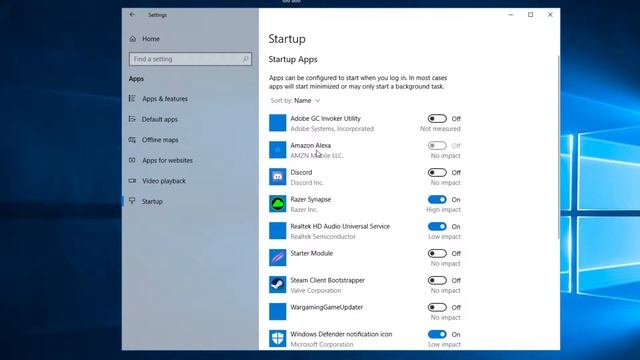Minimize the Settings window
The height and width of the screenshot is (360, 640).
511,15
